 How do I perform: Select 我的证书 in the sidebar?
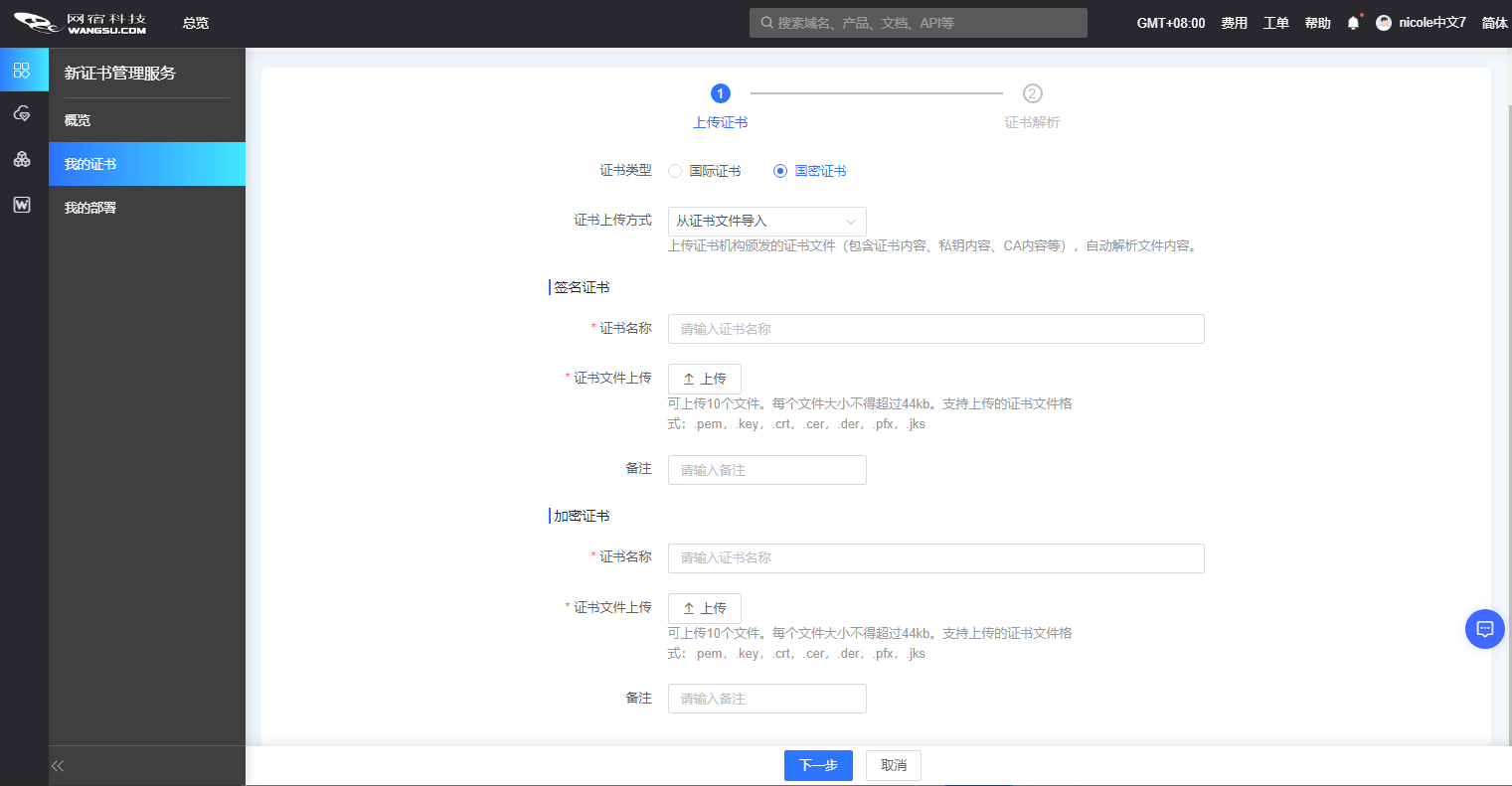click(147, 164)
